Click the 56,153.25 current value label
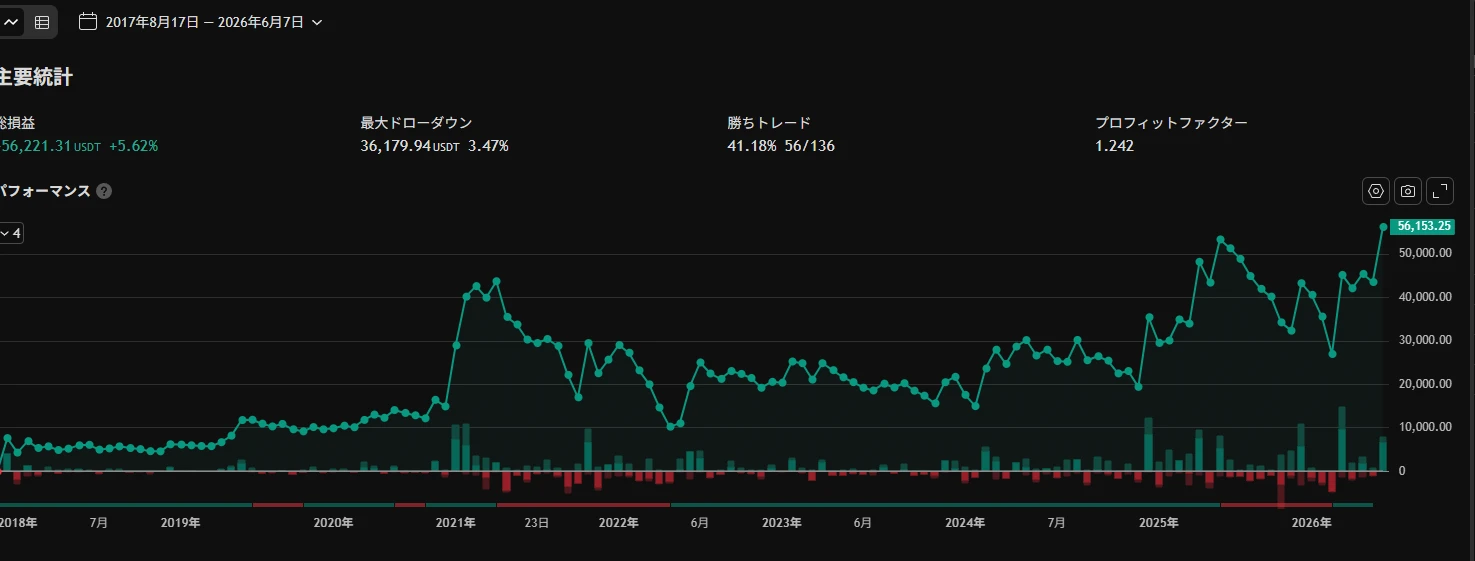The width and height of the screenshot is (1475, 561). point(1424,226)
